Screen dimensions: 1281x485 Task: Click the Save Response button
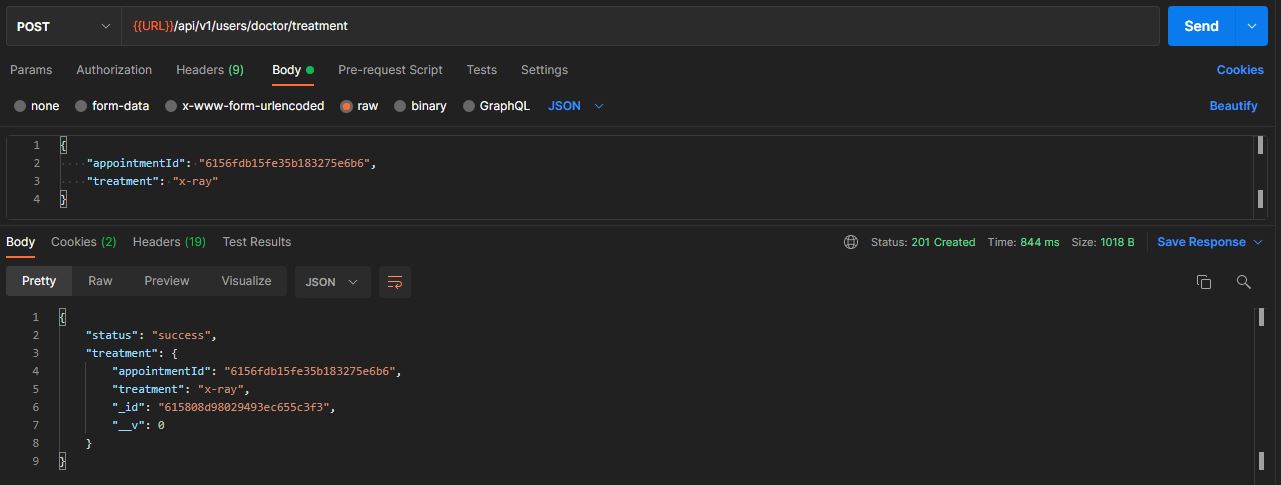tap(1201, 242)
